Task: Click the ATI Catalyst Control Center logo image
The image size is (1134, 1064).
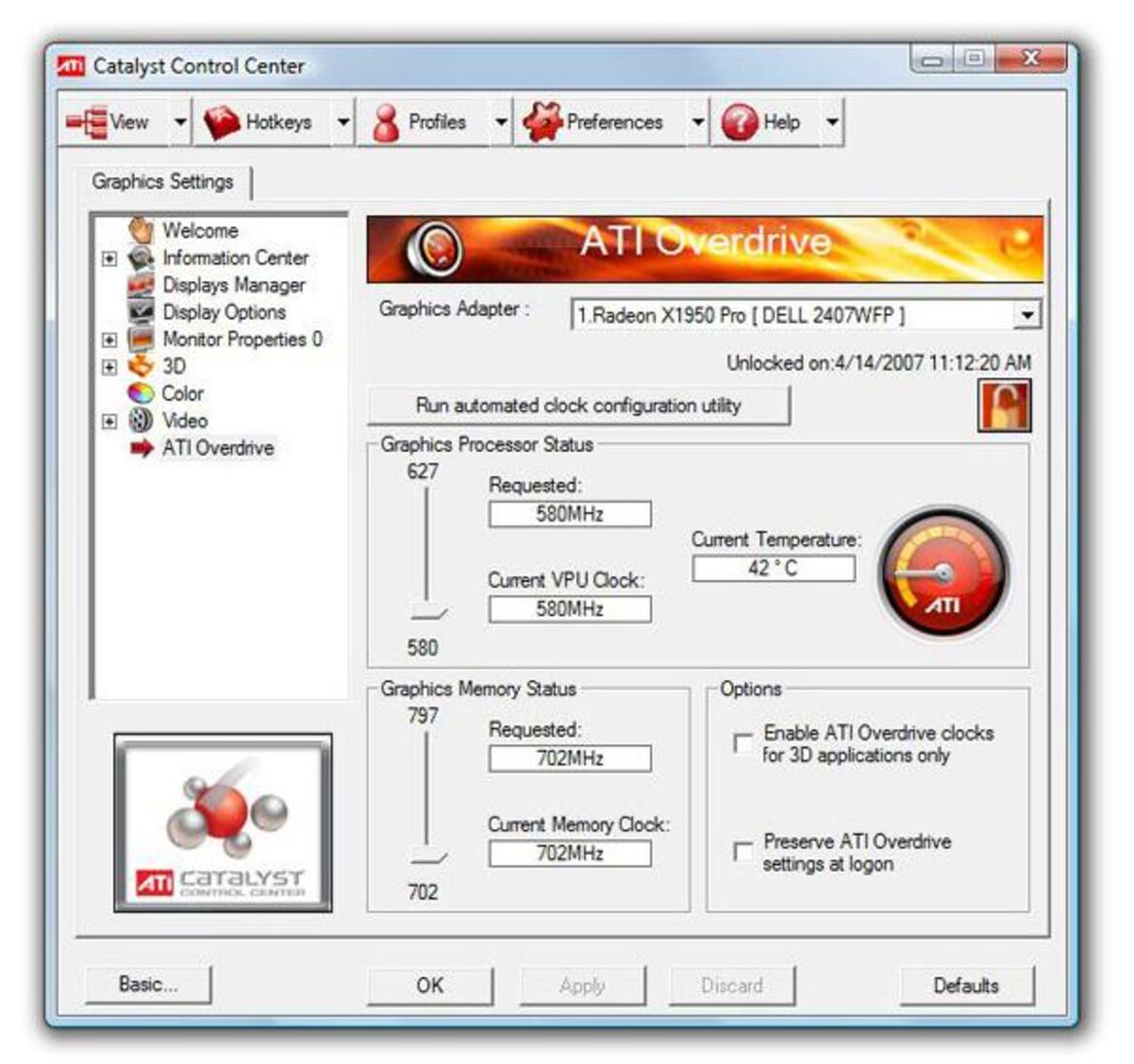Action: 223,823
